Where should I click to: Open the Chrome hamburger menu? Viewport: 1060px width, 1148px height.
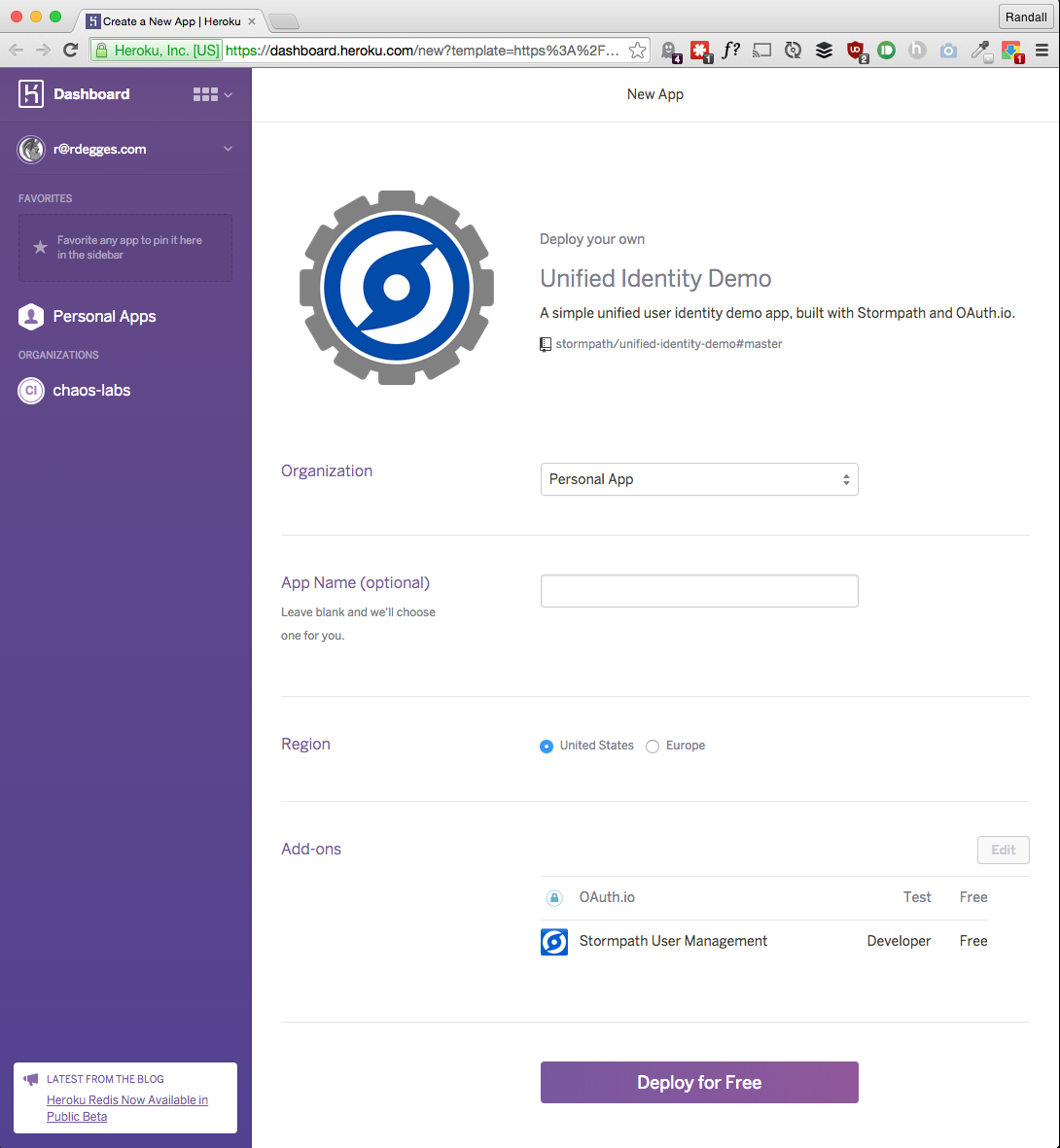1042,50
